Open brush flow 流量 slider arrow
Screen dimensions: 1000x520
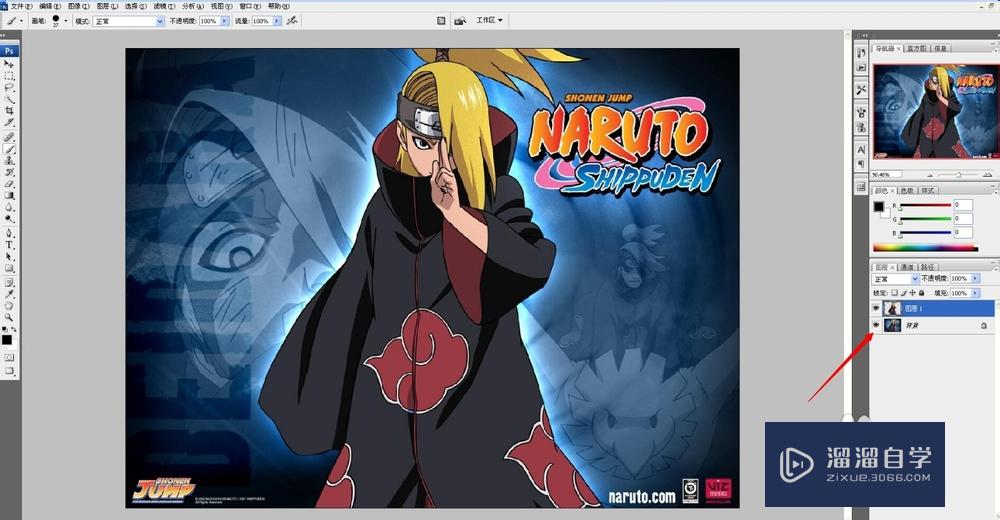(x=277, y=21)
